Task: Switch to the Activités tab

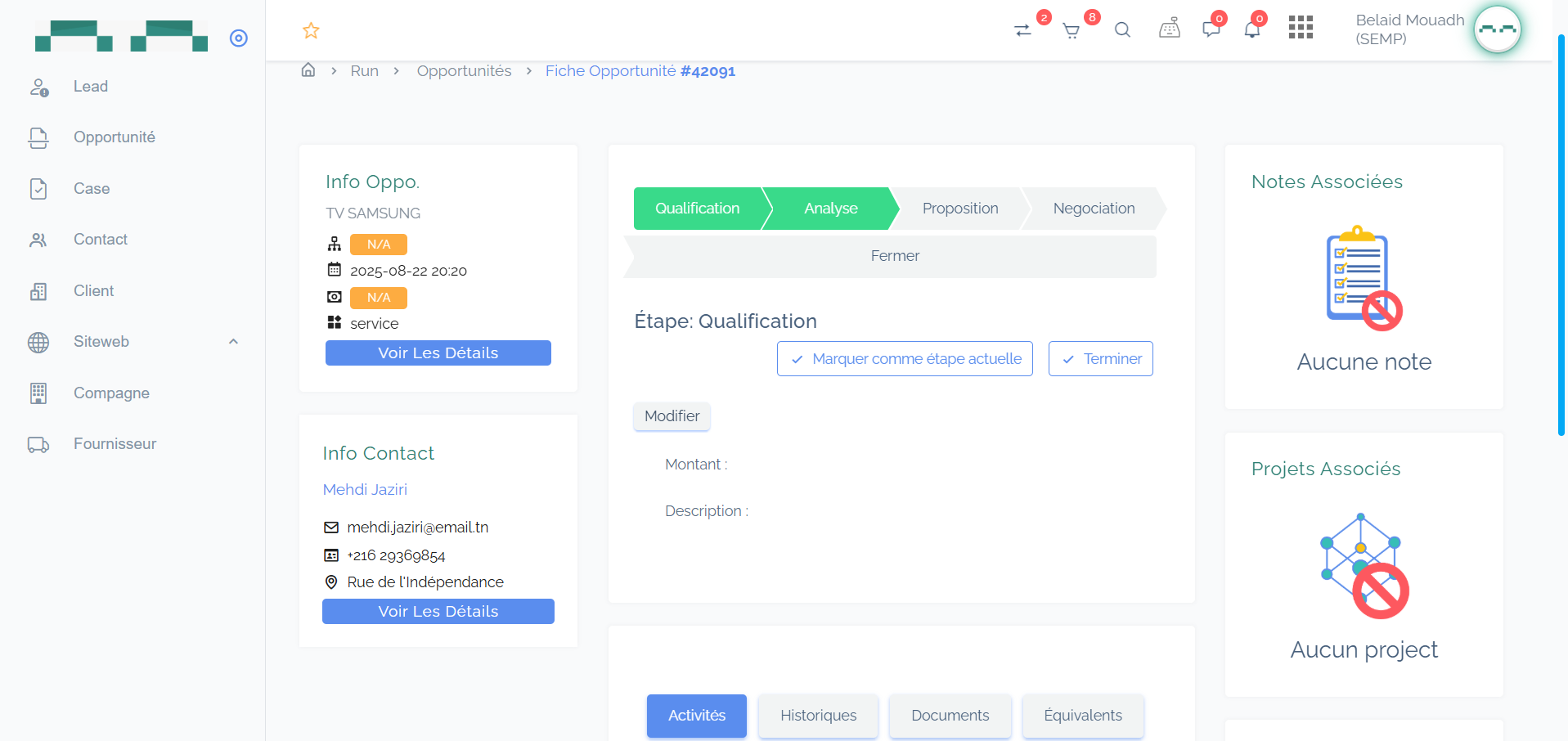Action: click(x=697, y=716)
